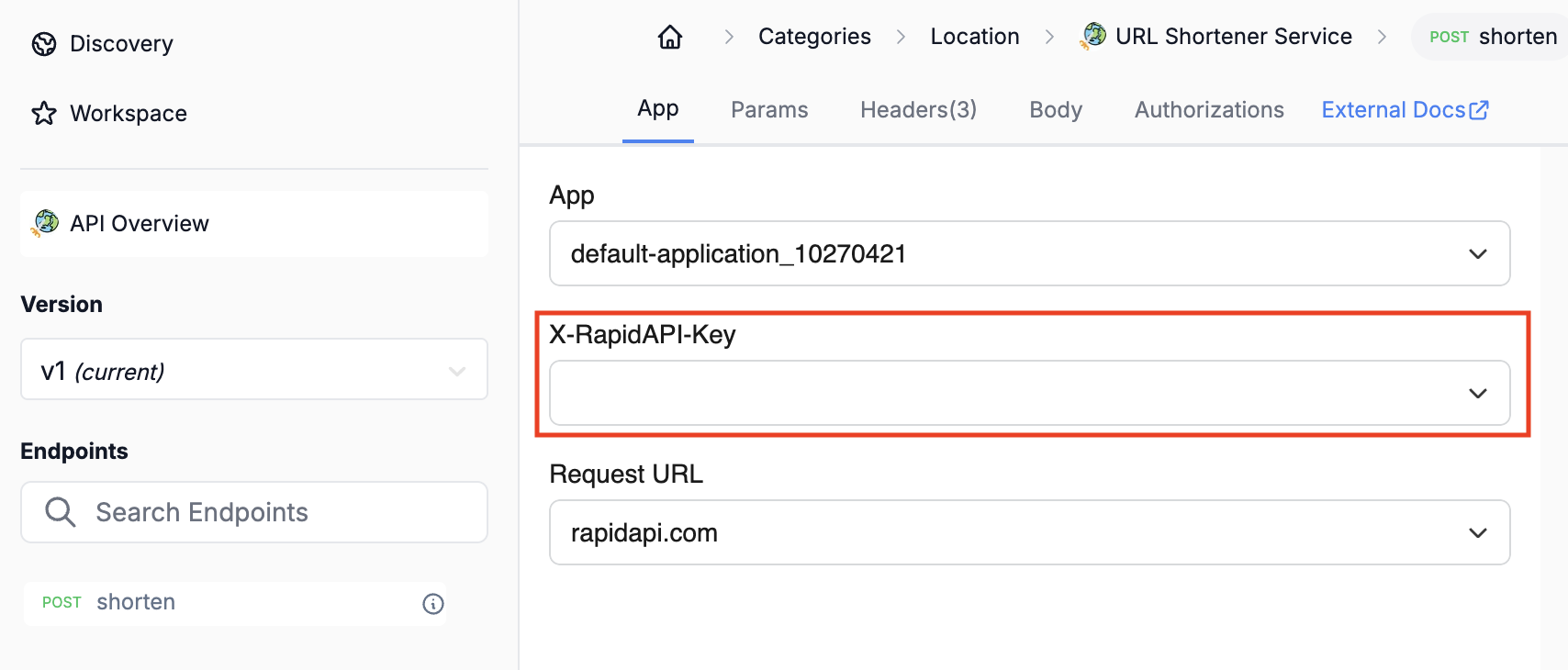Viewport: 1568px width, 670px height.
Task: Switch to the Headers(3) tab
Action: point(918,110)
